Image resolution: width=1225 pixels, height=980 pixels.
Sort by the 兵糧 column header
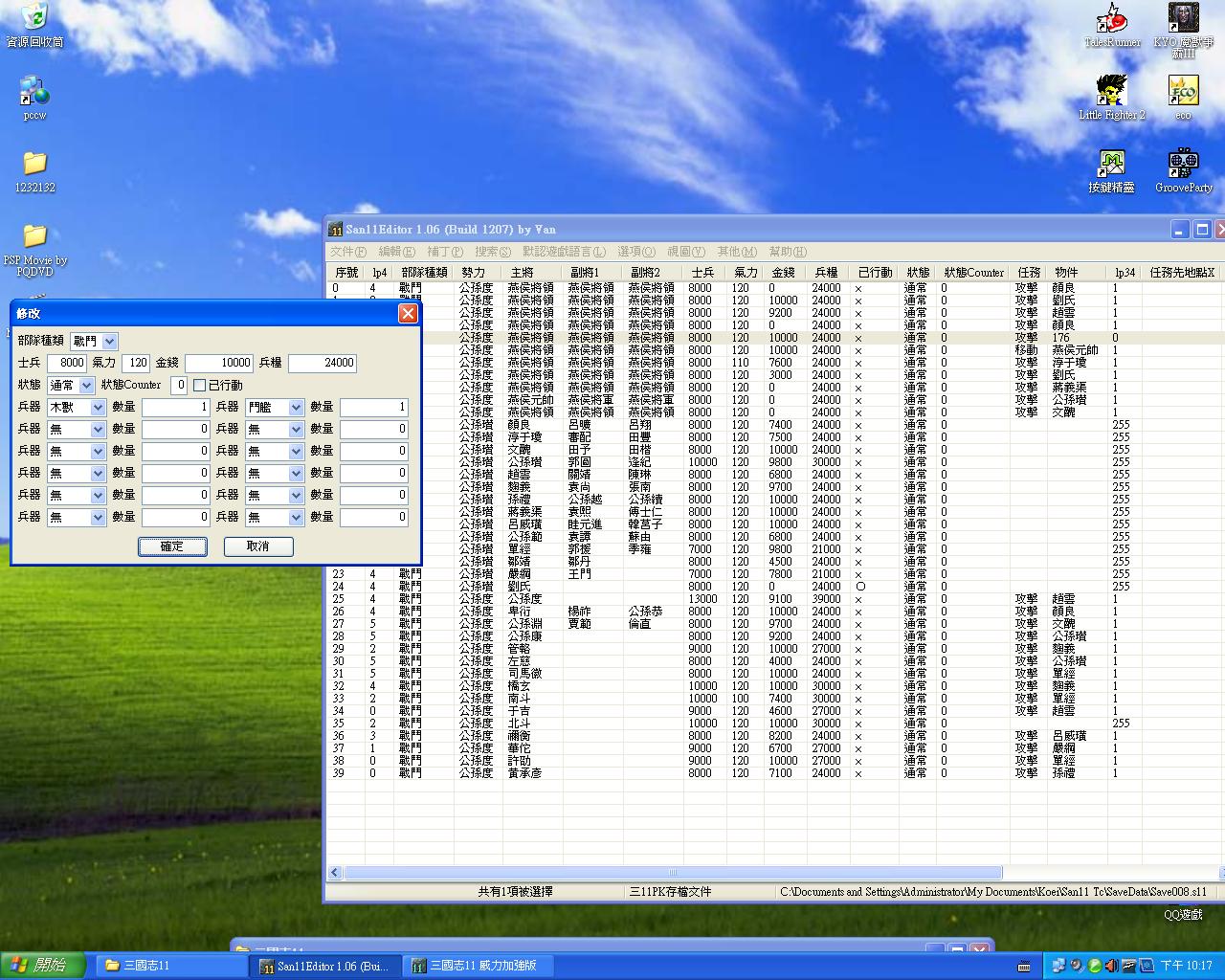[826, 273]
